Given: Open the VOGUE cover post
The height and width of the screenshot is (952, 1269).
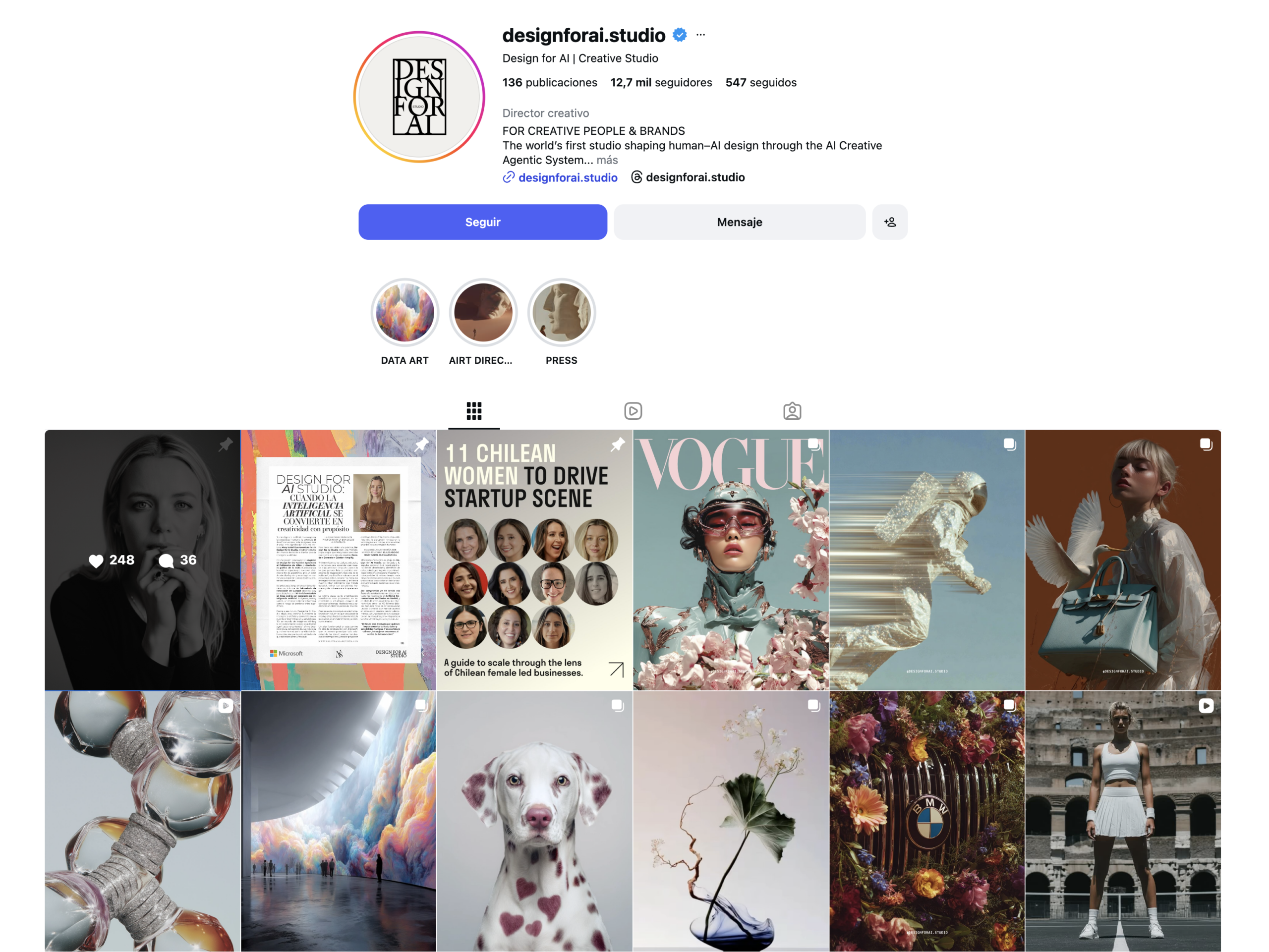Looking at the screenshot, I should click(731, 560).
